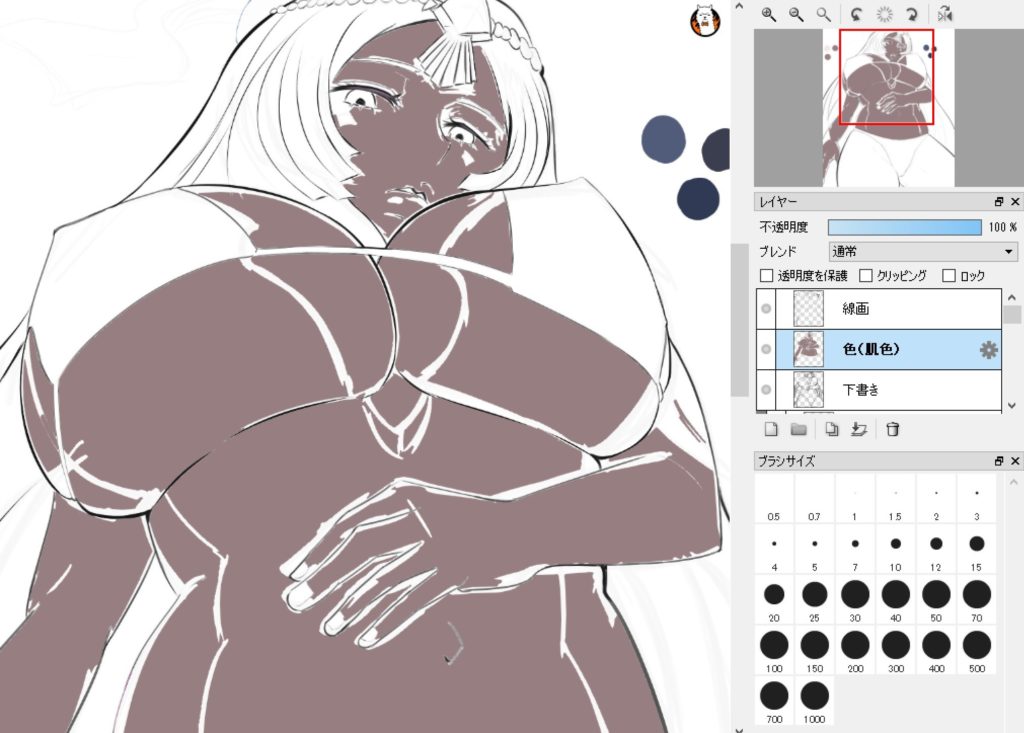Undock the ブラシサイズ panel
This screenshot has width=1024, height=733.
point(998,461)
